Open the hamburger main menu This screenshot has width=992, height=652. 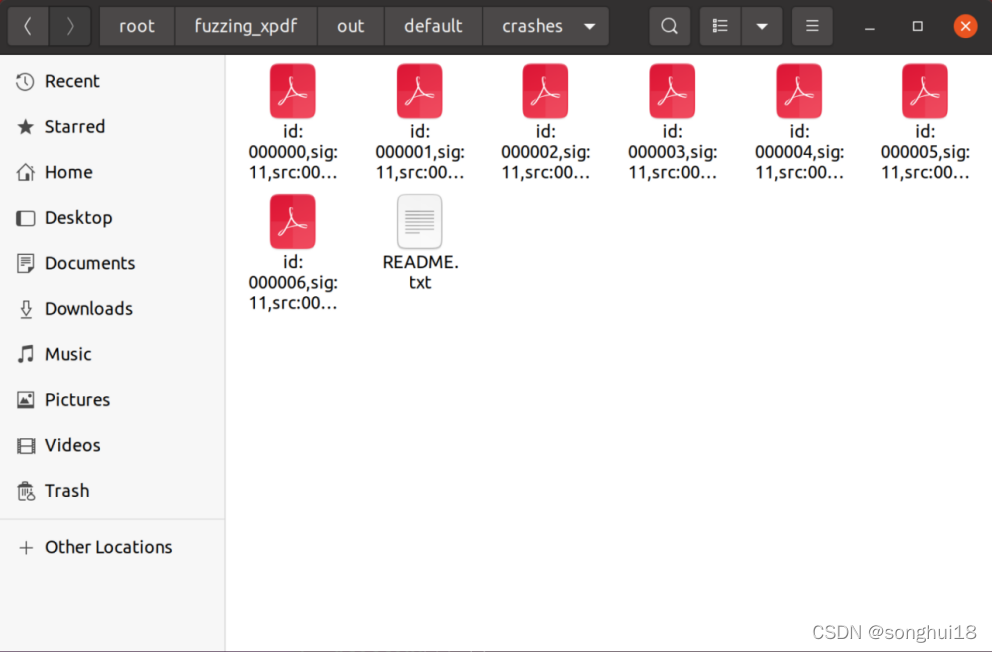tap(812, 26)
